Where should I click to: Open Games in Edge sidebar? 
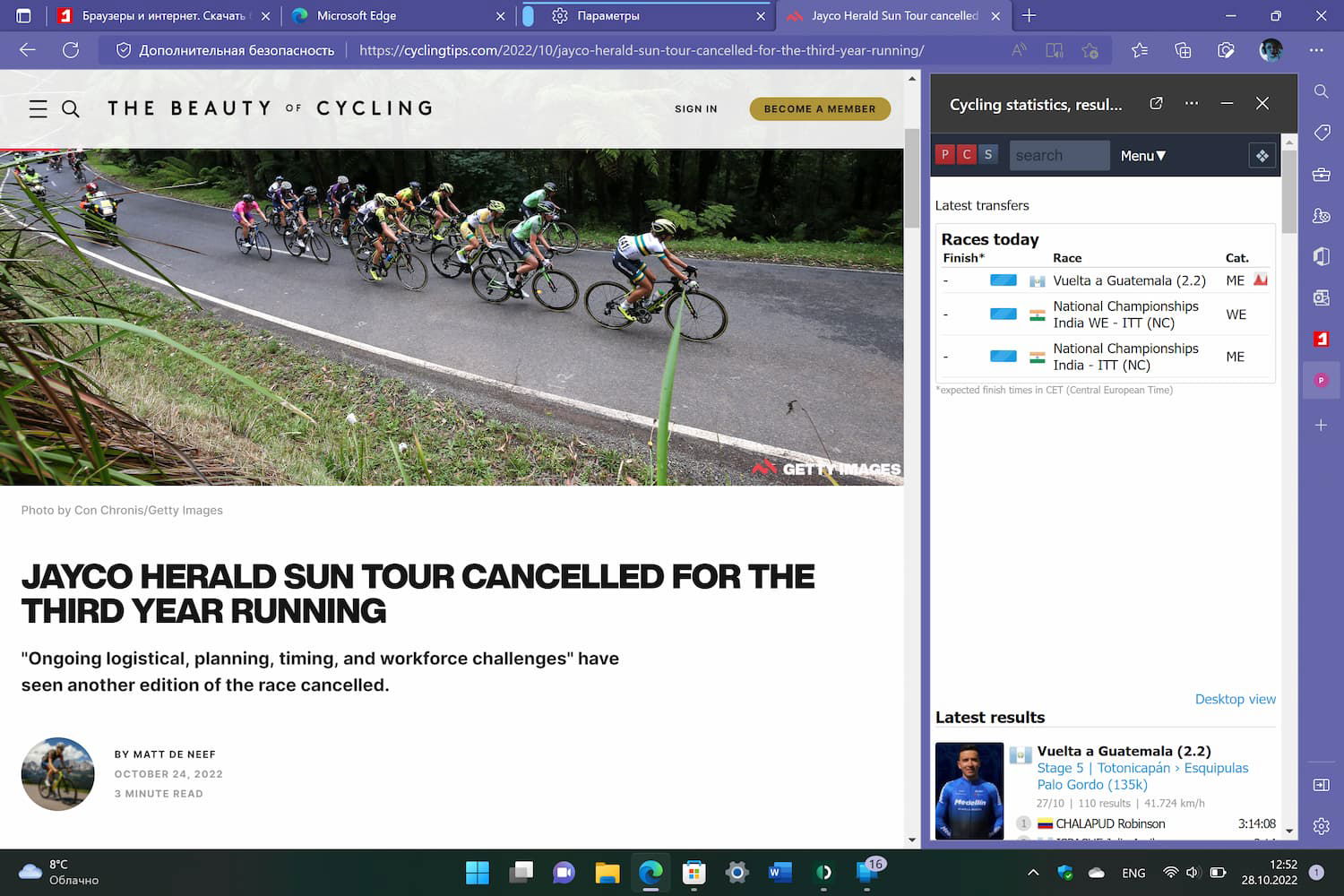1321,215
